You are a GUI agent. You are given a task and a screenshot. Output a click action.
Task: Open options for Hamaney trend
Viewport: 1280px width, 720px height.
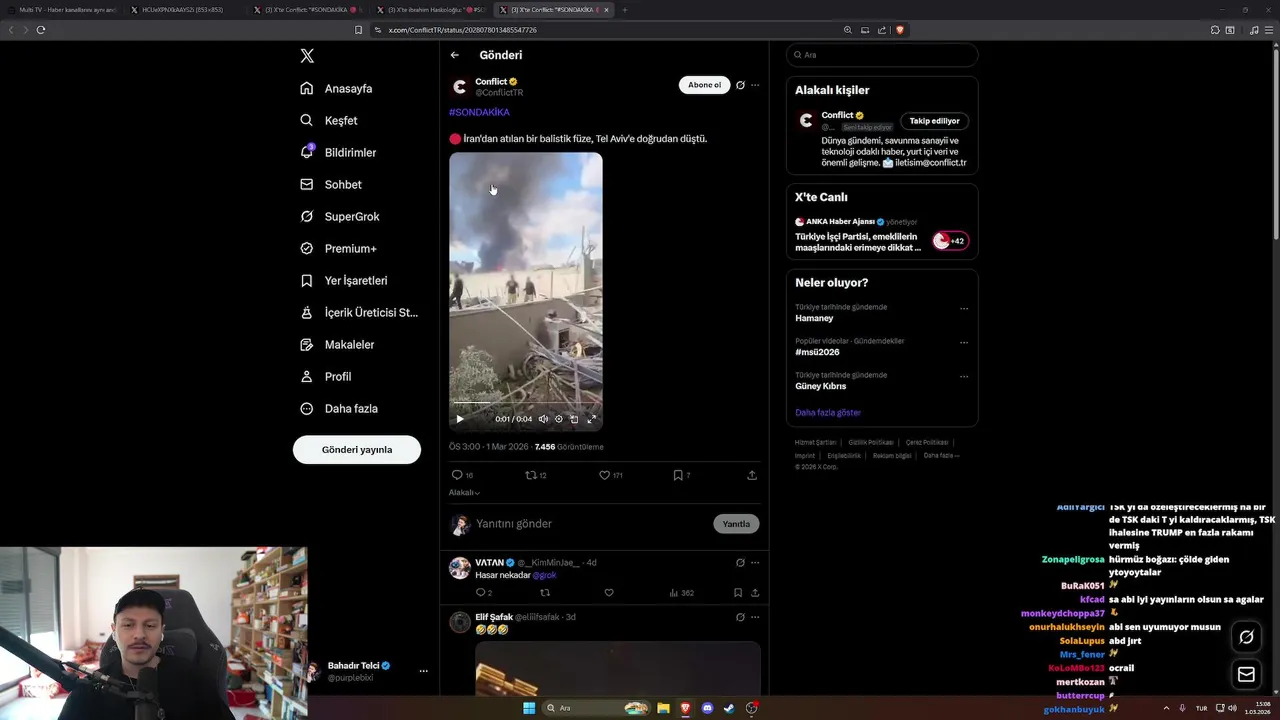pyautogui.click(x=964, y=309)
